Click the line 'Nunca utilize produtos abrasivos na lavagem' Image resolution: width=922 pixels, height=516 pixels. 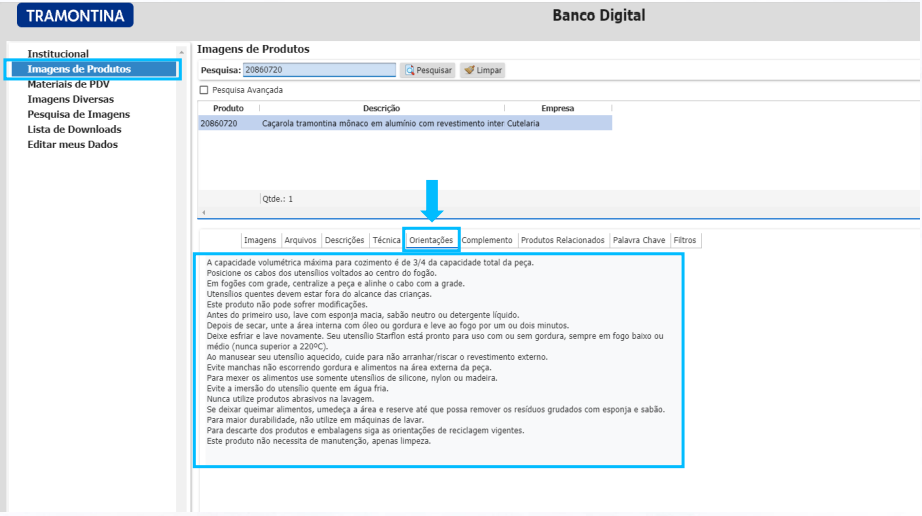click(x=290, y=399)
